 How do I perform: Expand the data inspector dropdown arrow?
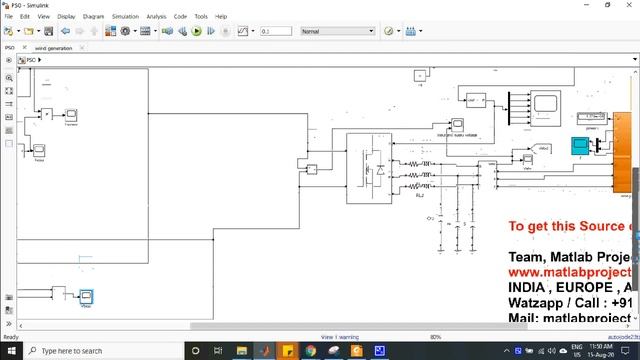click(253, 31)
